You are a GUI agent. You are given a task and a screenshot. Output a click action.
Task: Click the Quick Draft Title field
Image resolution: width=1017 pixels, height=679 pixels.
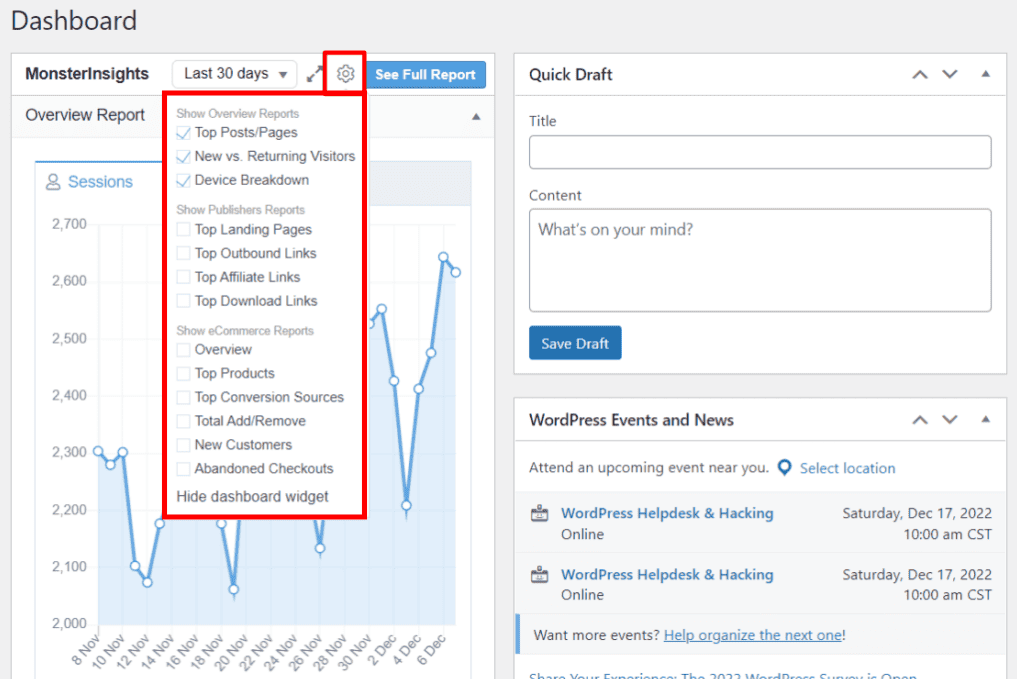coord(760,152)
